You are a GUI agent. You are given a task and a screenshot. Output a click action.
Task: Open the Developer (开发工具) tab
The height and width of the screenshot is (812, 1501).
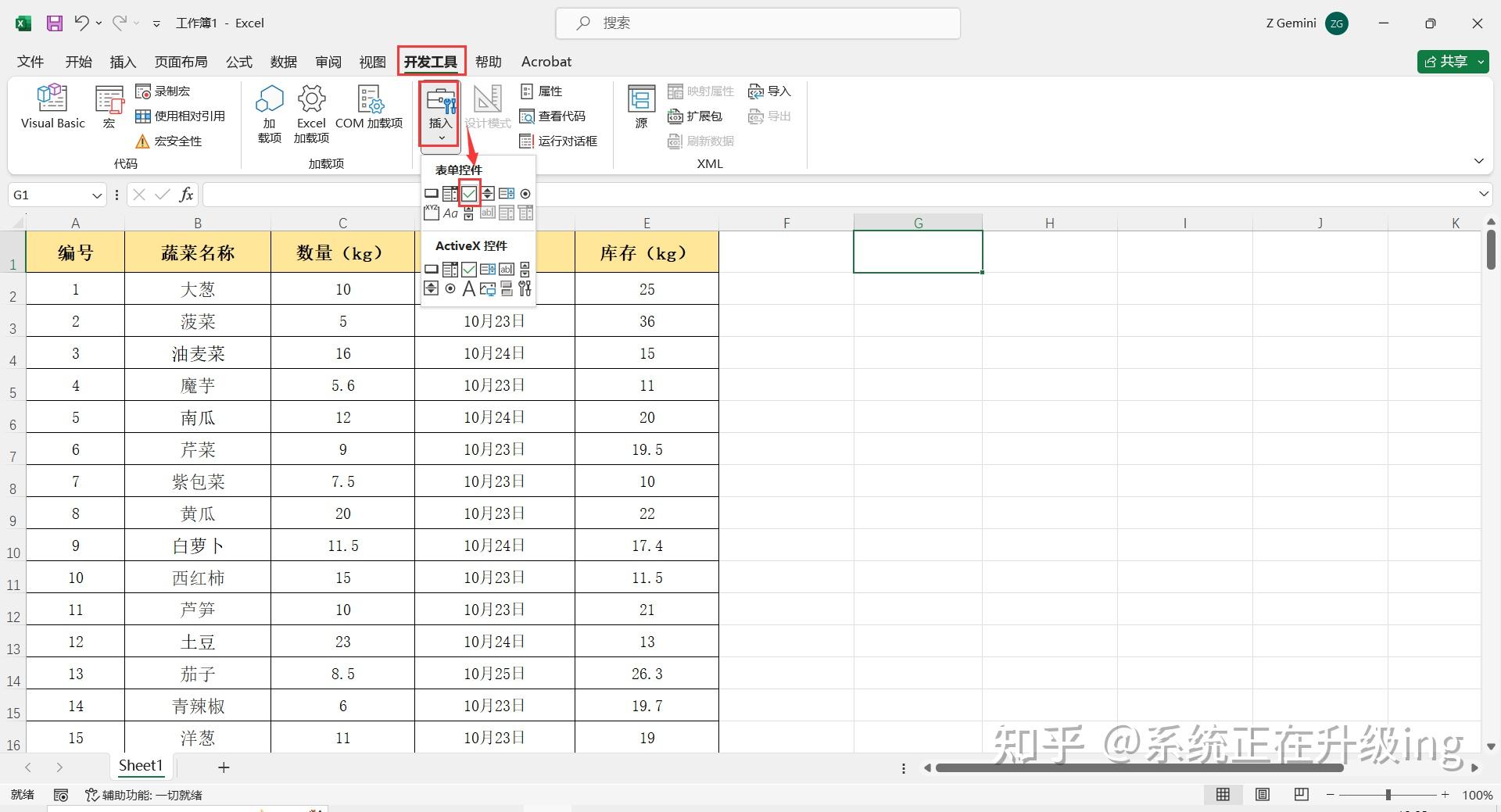(x=431, y=61)
